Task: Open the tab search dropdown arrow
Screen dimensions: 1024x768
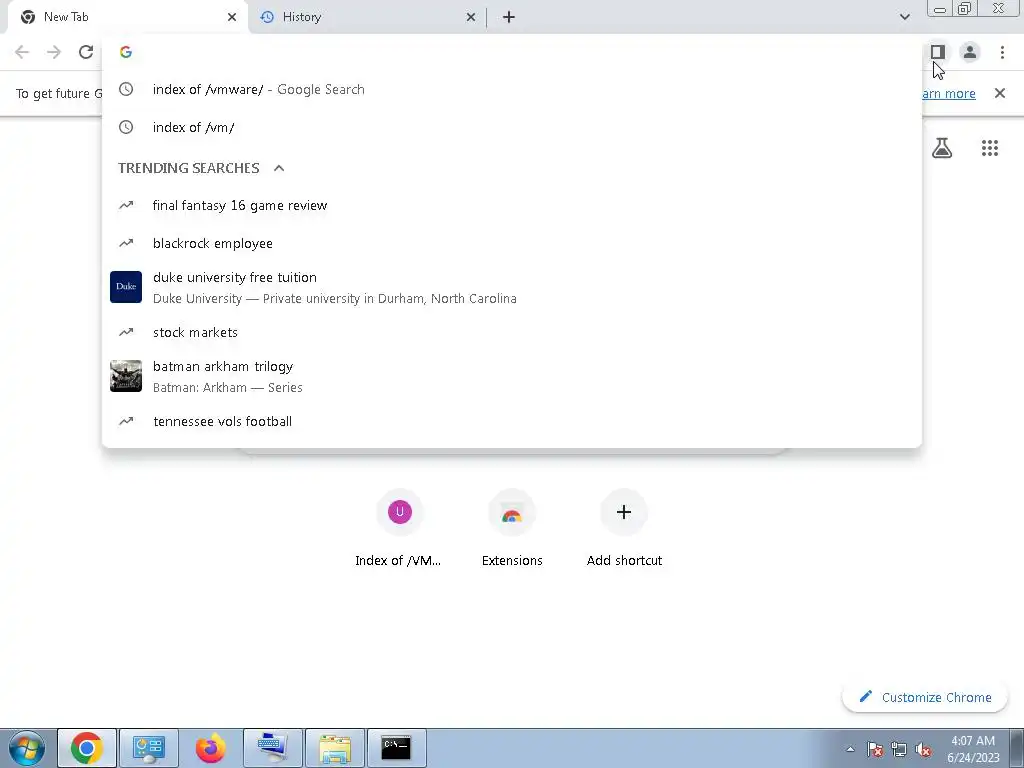Action: point(904,17)
